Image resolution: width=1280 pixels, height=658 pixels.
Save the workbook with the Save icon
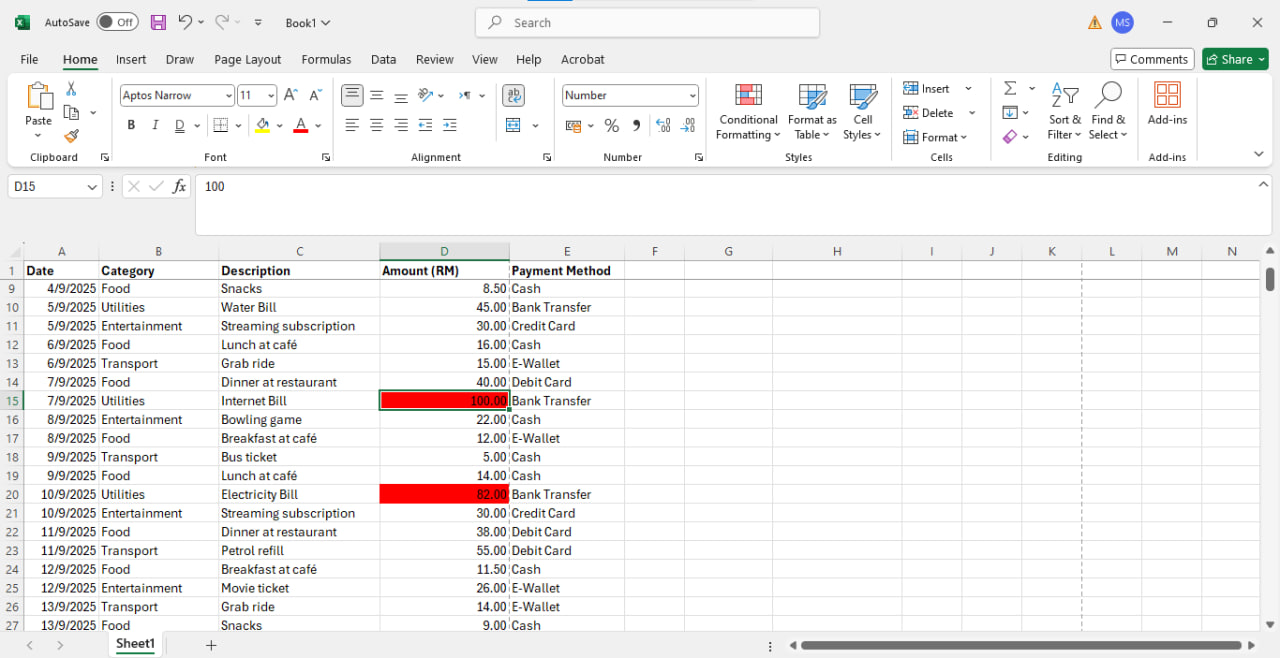point(158,22)
